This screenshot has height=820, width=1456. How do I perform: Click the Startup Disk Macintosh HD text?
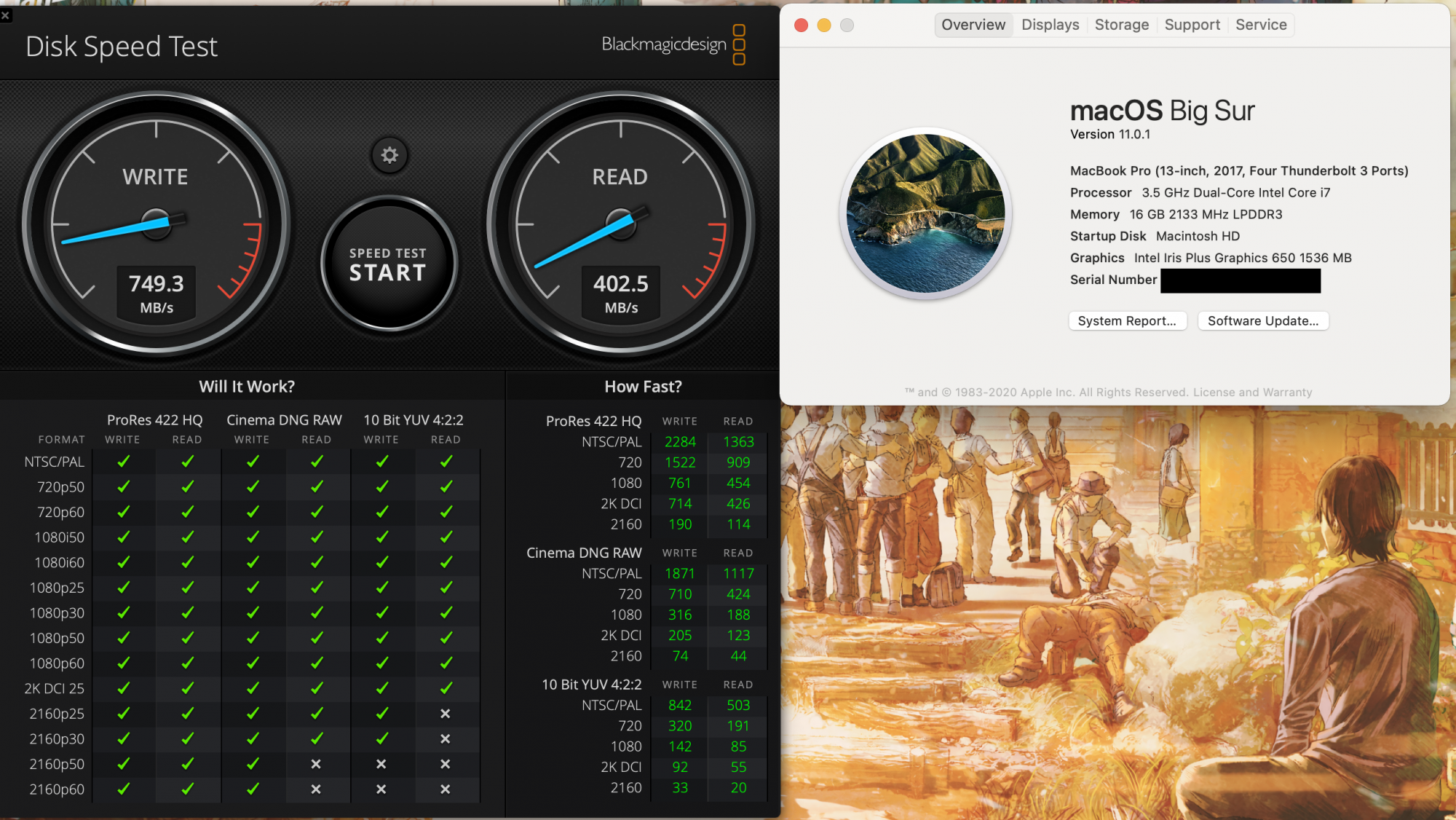(x=1155, y=236)
